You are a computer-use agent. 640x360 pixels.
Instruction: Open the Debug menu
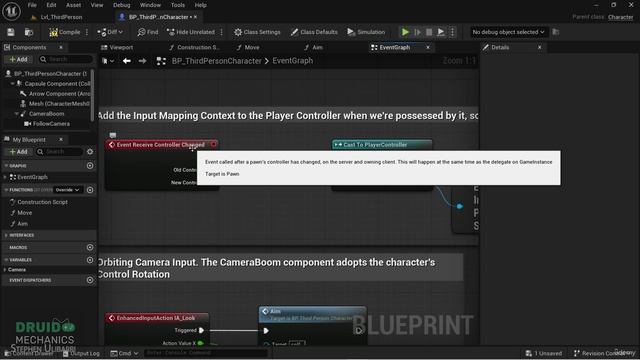(x=121, y=5)
